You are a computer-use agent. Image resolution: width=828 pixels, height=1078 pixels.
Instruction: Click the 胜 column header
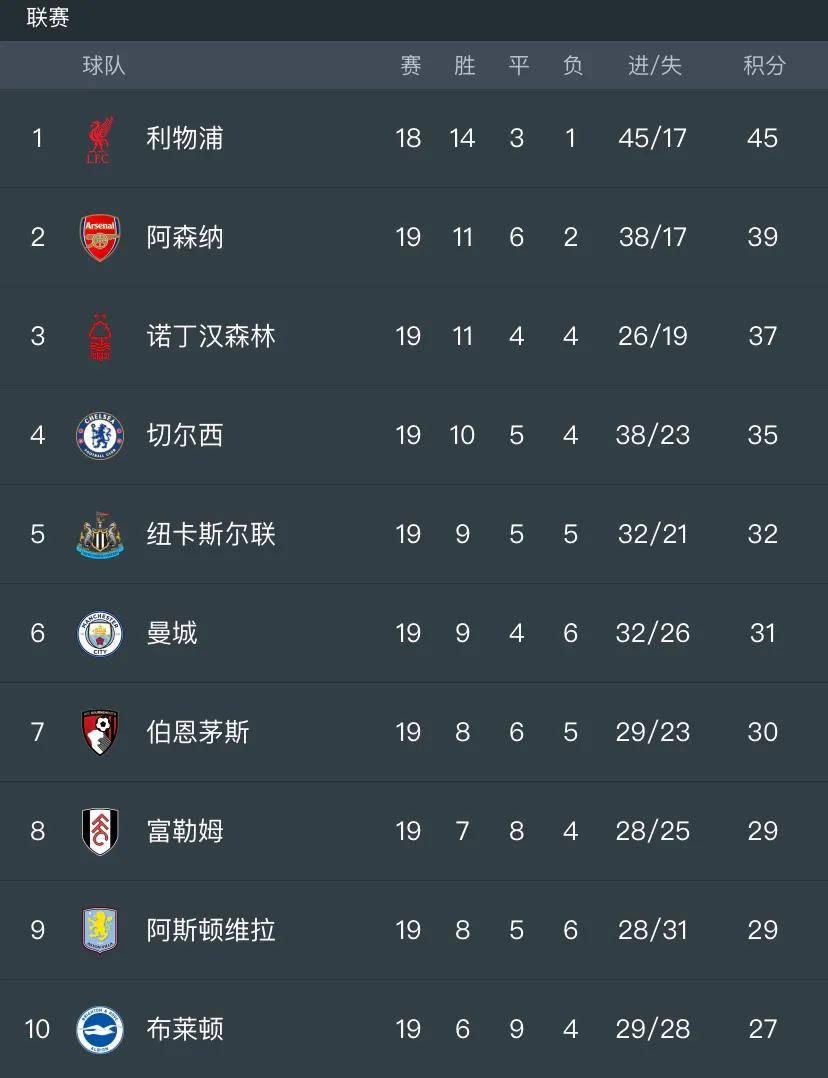pyautogui.click(x=464, y=65)
